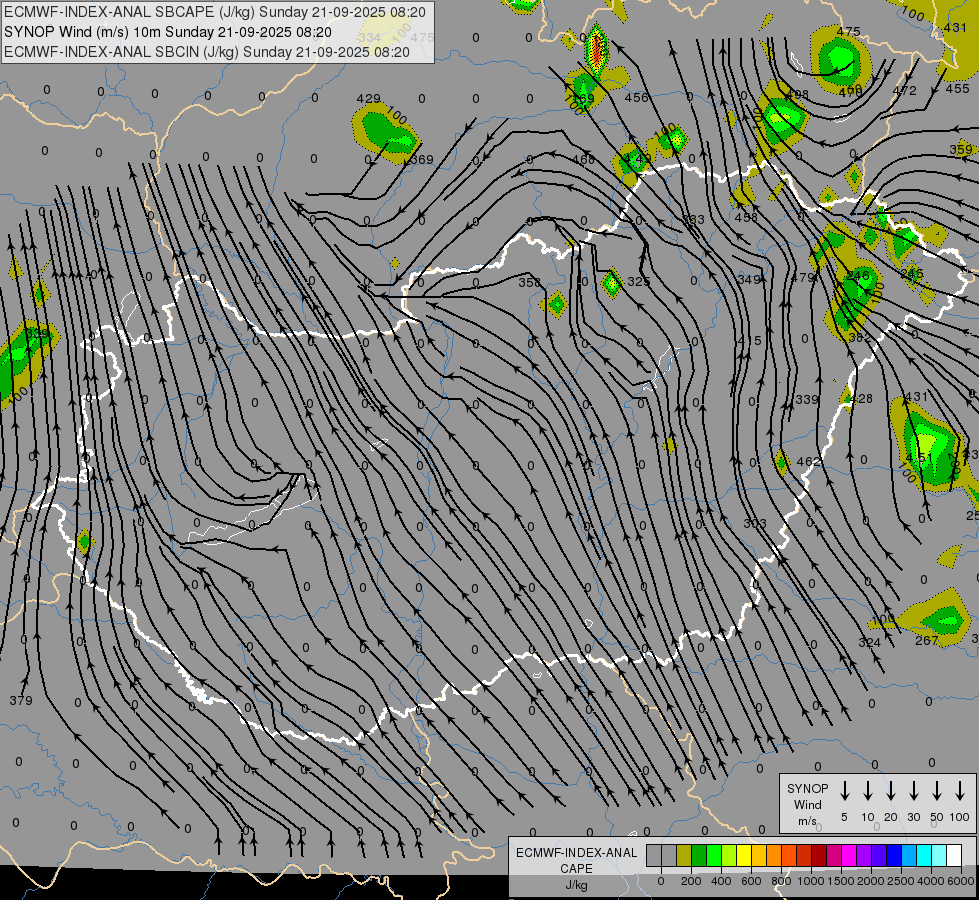Click the 428 value on the map
The image size is (979, 900).
click(x=861, y=398)
